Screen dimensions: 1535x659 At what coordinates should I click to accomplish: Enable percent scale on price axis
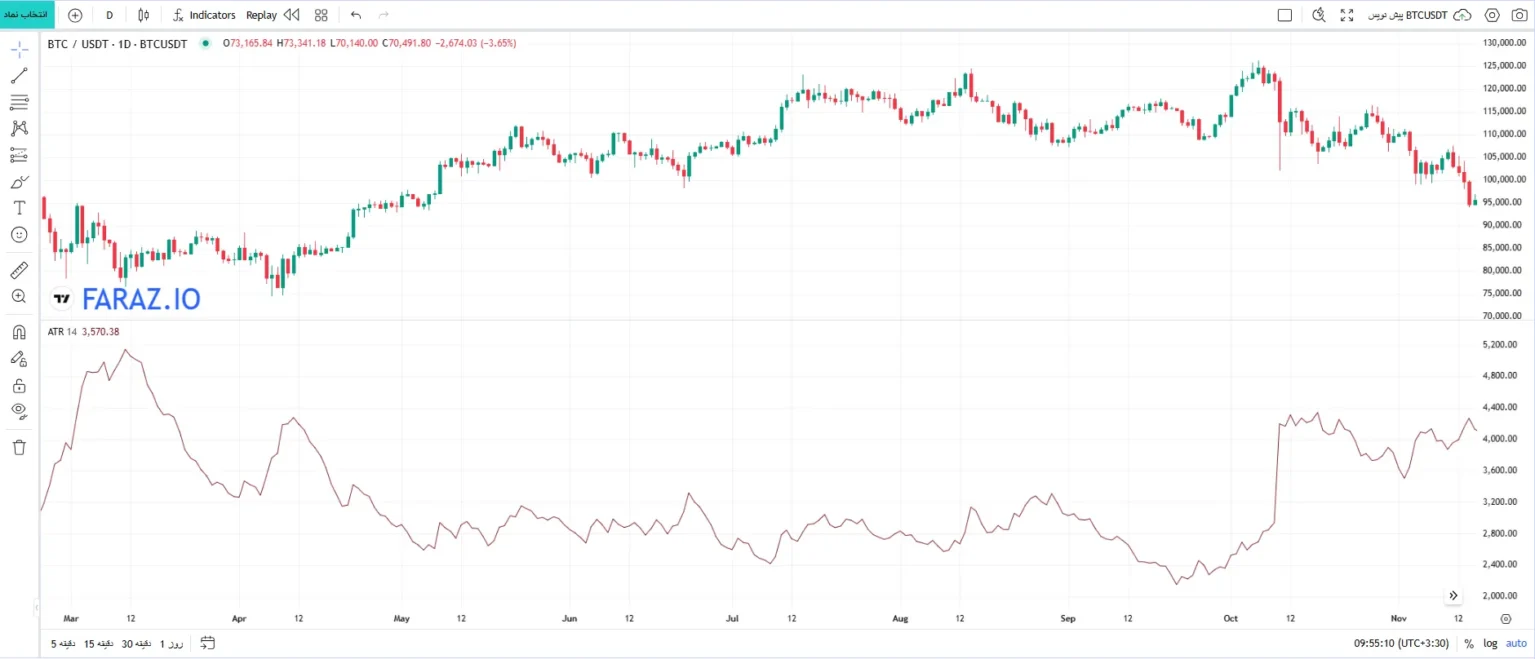pyautogui.click(x=1469, y=644)
